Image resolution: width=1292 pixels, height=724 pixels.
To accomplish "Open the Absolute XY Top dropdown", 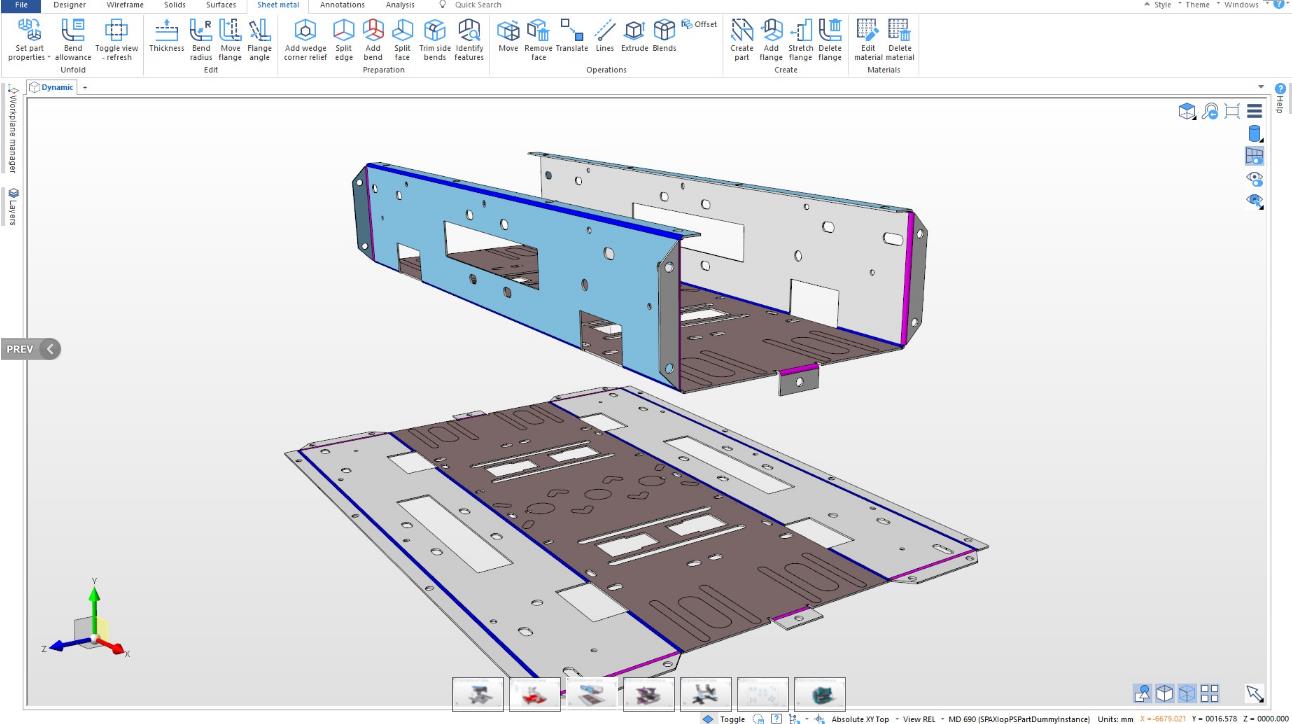I will tap(865, 718).
